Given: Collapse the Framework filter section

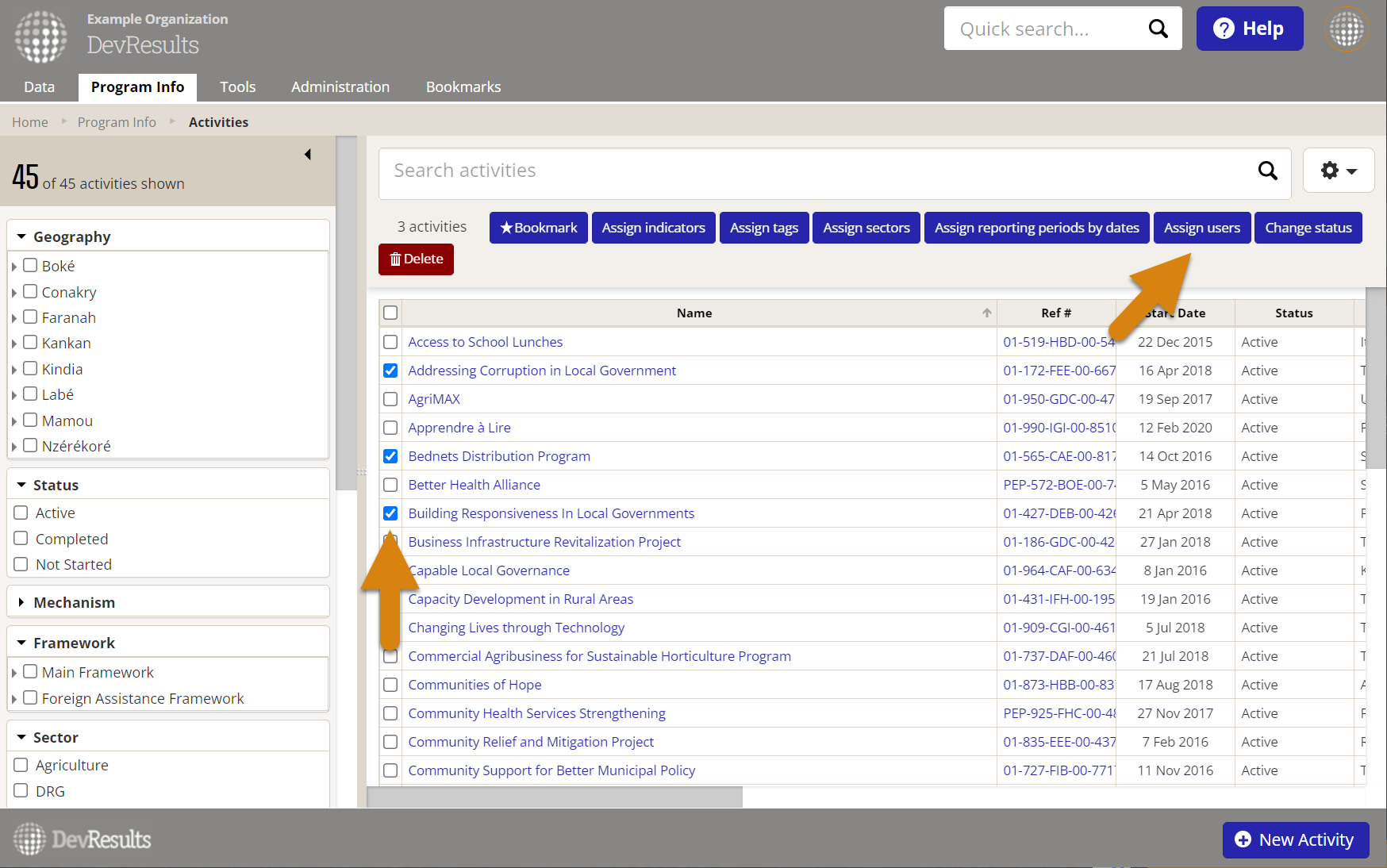Looking at the screenshot, I should pos(21,643).
